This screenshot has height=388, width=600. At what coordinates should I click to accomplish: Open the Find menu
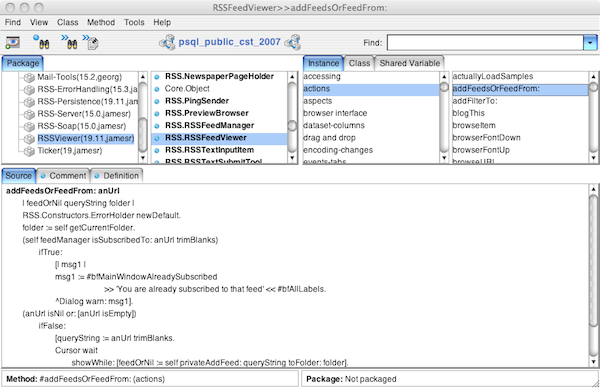[13, 22]
